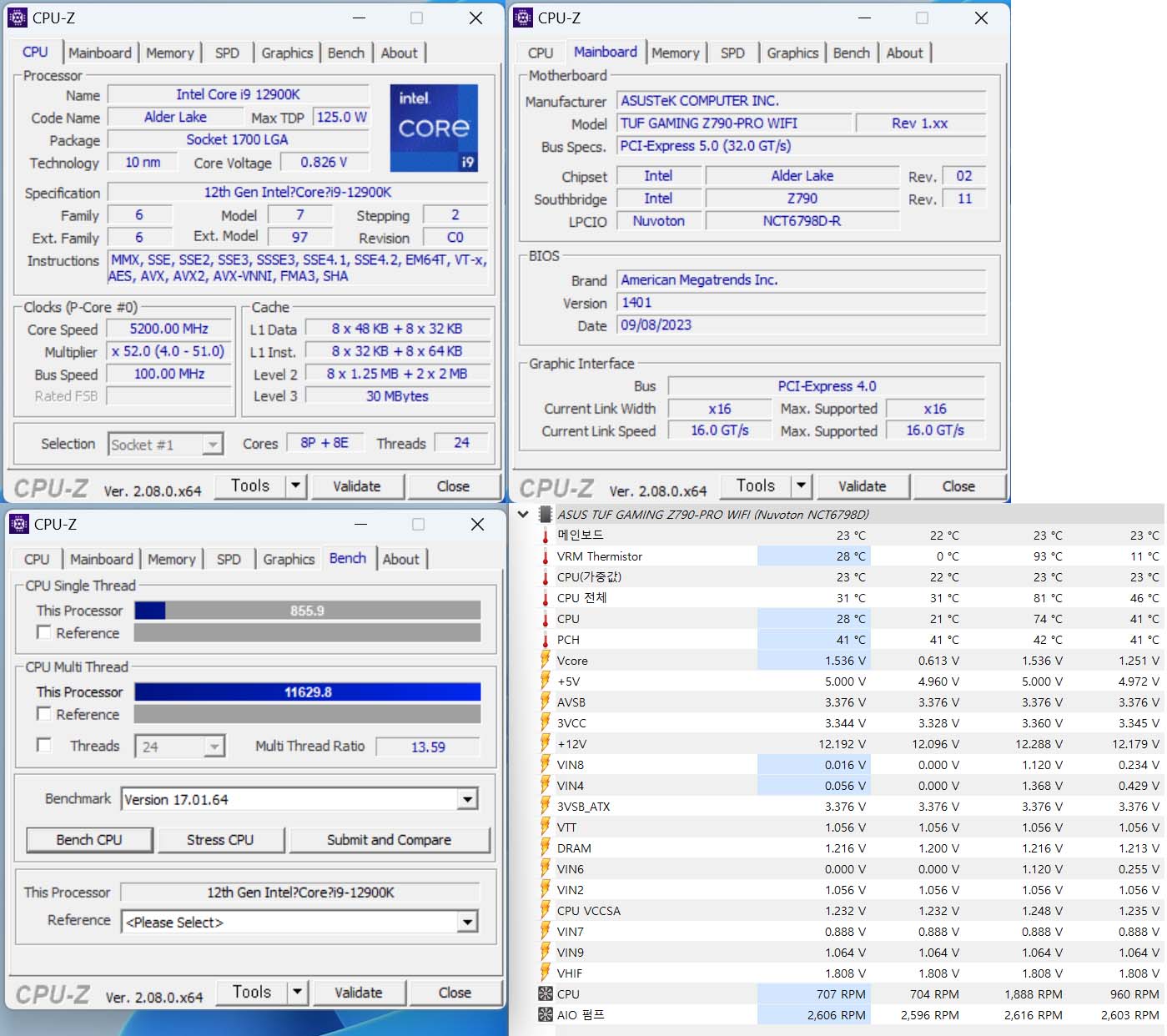Click the lightning icon on the AVSB row

pos(546,702)
